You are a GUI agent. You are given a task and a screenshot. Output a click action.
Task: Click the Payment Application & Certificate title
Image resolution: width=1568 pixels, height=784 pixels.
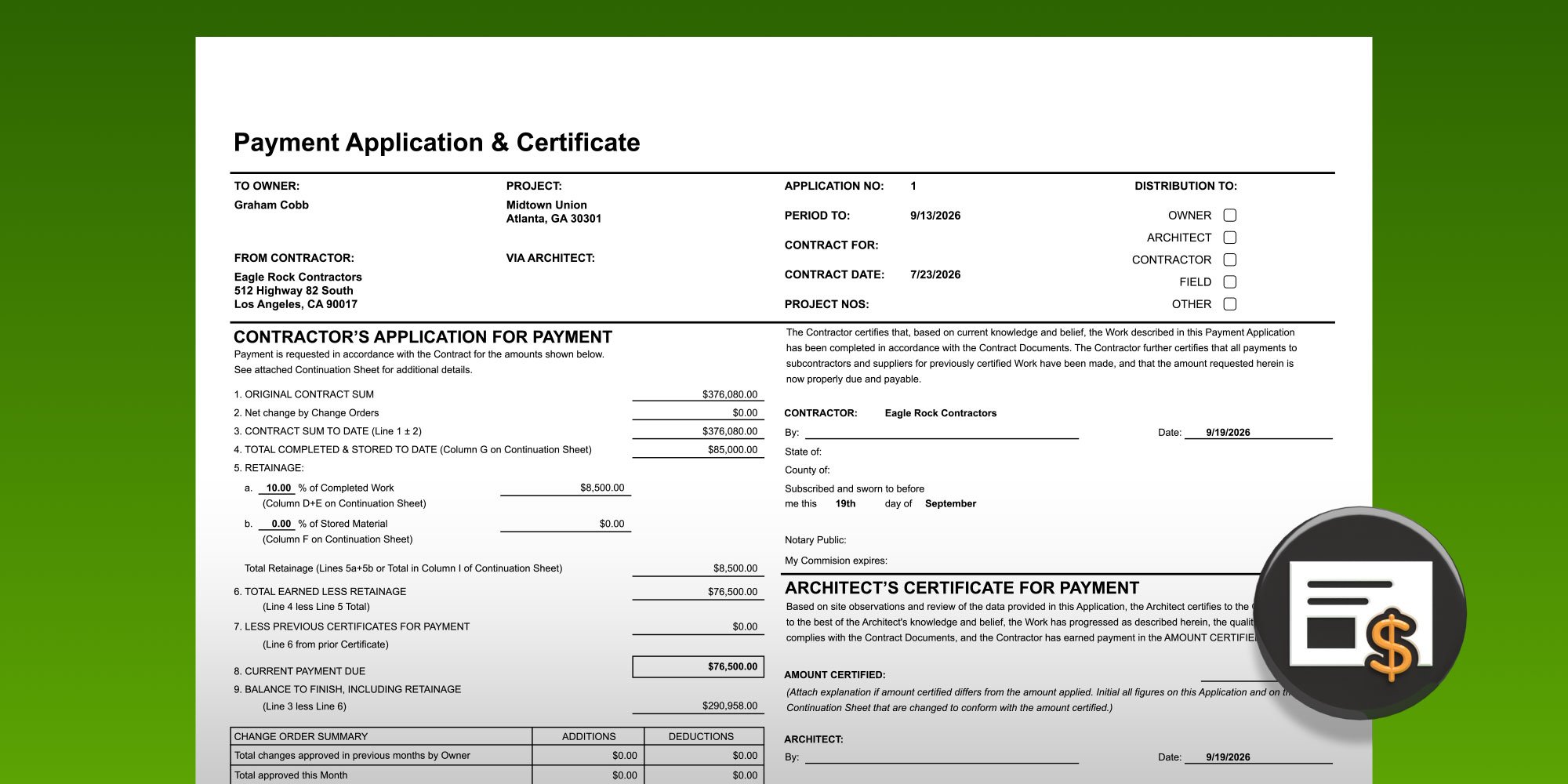pyautogui.click(x=436, y=143)
